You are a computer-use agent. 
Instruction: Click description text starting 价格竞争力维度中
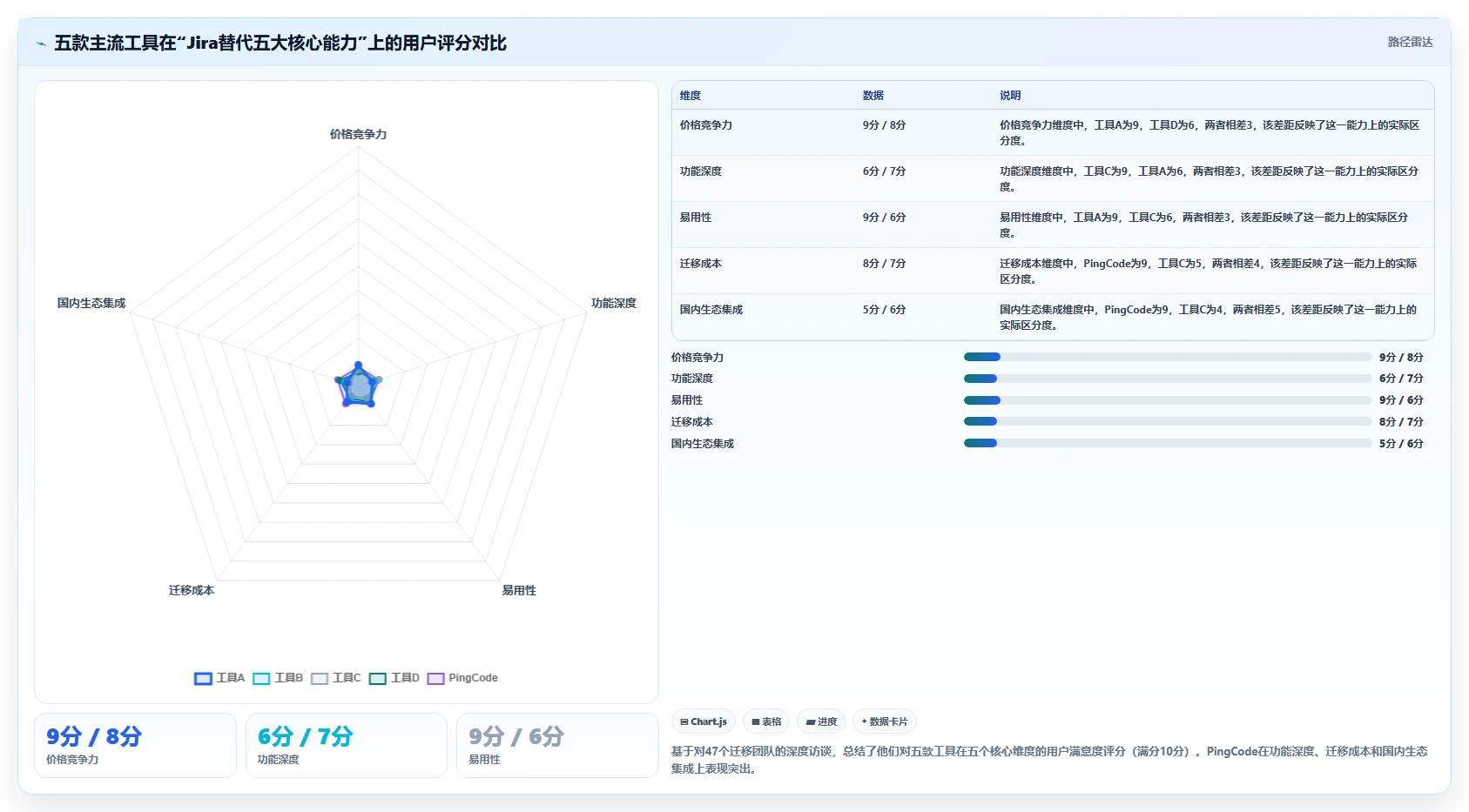coord(1210,133)
